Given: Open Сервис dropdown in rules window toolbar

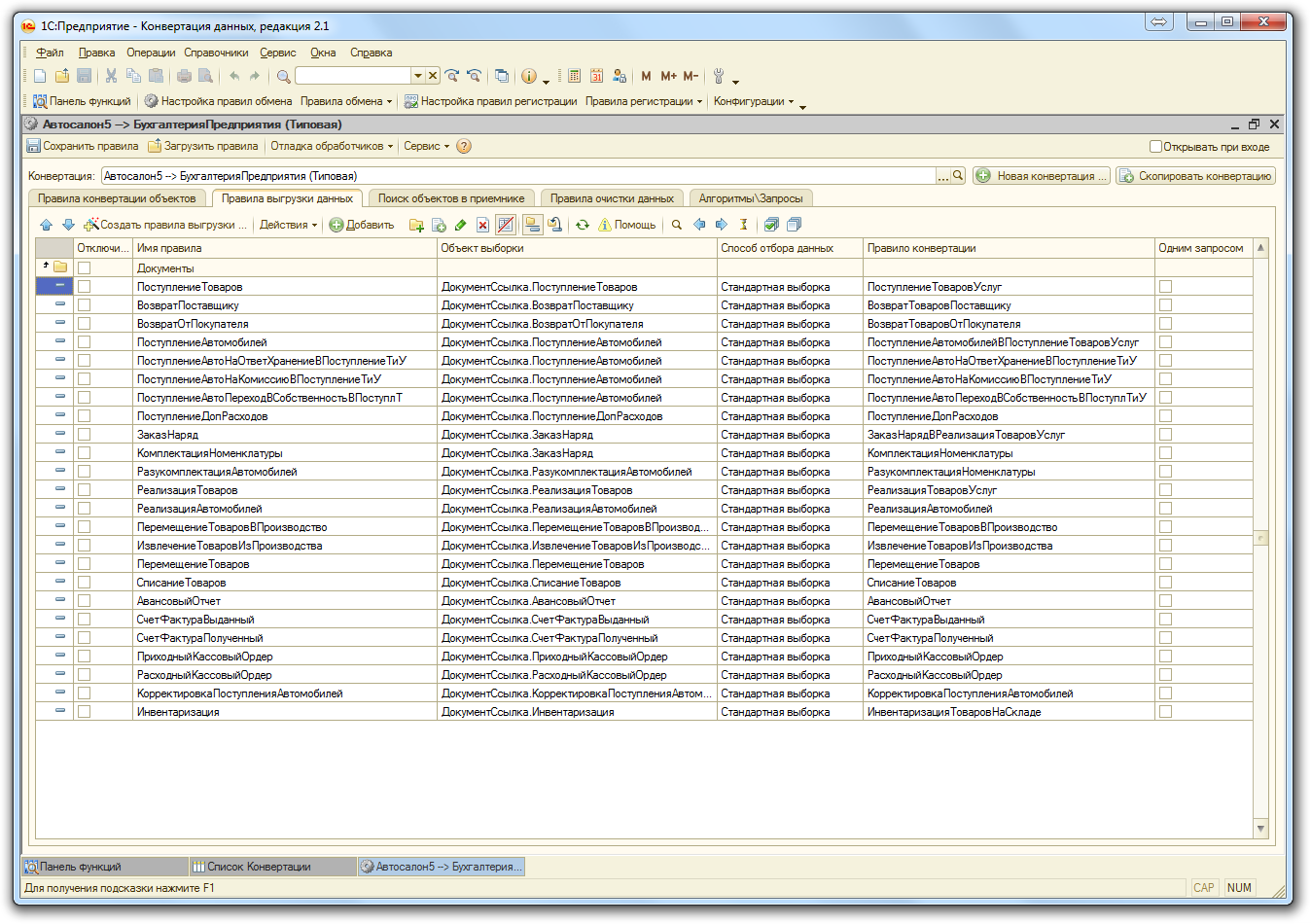Looking at the screenshot, I should click(x=427, y=146).
